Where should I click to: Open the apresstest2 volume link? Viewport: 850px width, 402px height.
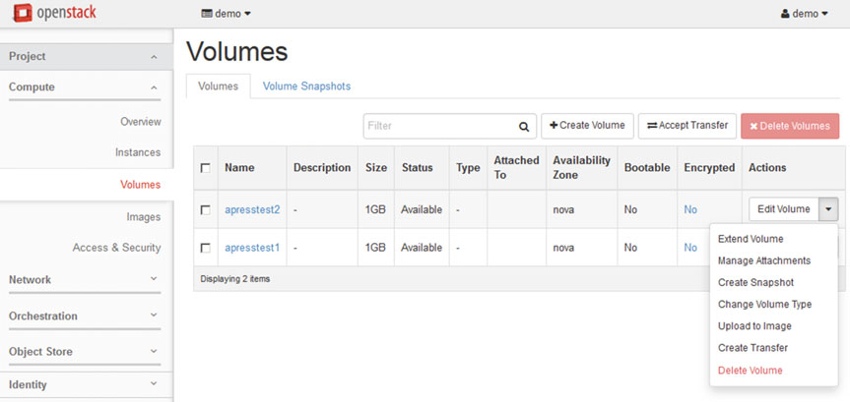tap(252, 210)
